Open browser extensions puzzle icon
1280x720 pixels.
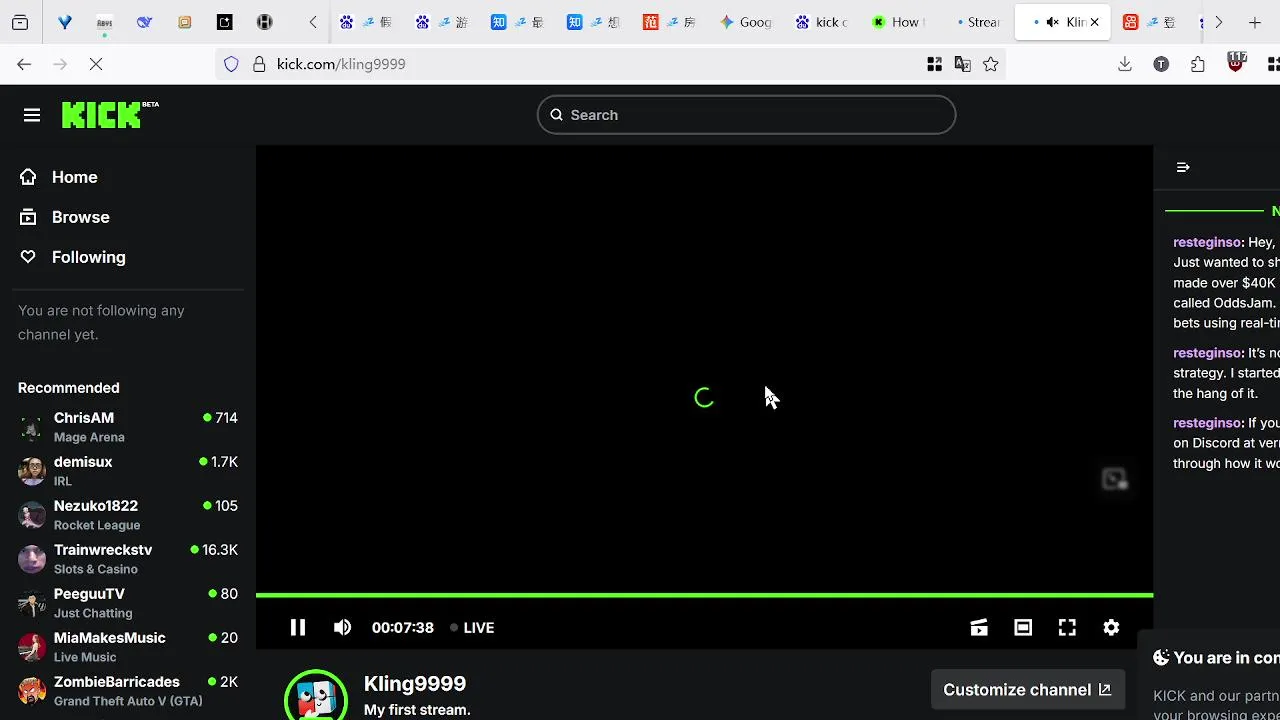tap(1198, 64)
